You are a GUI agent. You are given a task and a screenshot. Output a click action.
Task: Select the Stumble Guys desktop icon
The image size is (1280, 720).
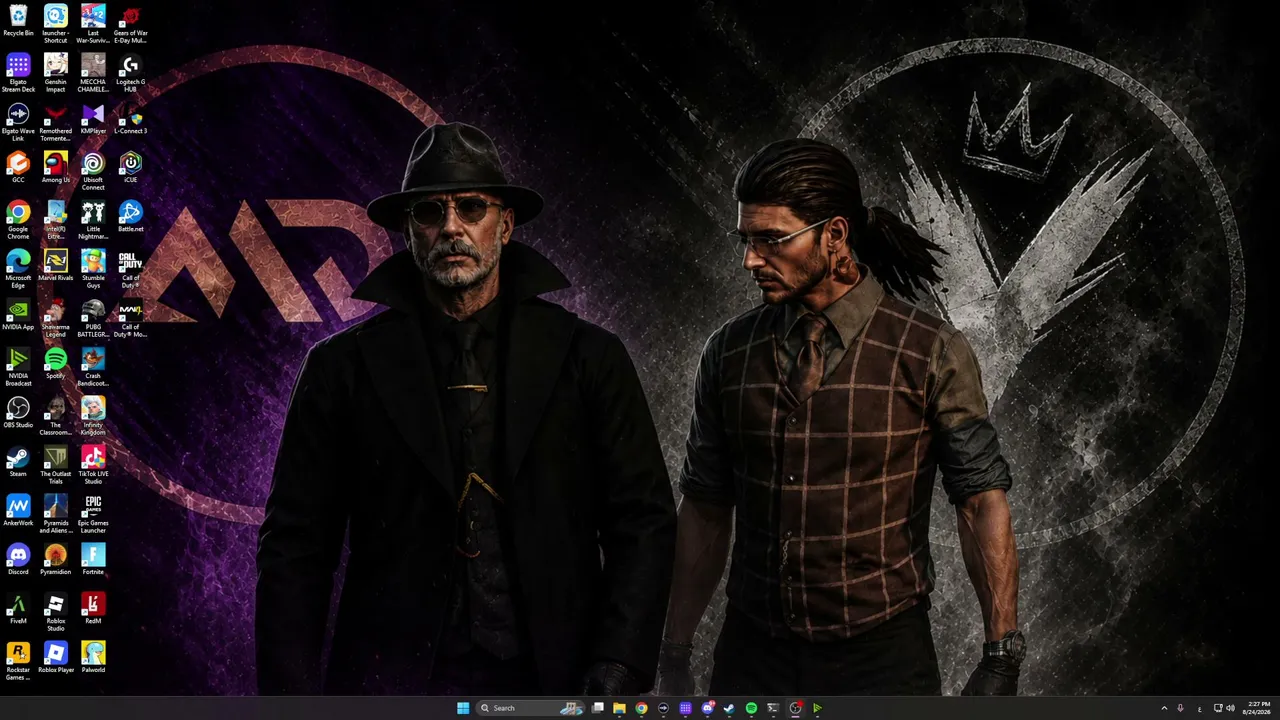click(x=93, y=269)
